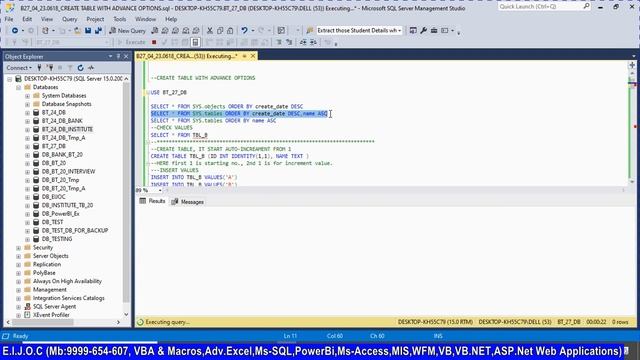Image resolution: width=640 pixels, height=360 pixels.
Task: Click the Database Engine Query icon
Action: (x=155, y=31)
